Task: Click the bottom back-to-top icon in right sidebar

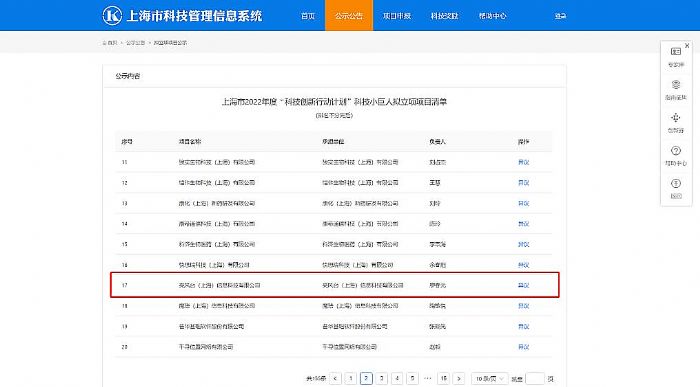Action: 675,183
